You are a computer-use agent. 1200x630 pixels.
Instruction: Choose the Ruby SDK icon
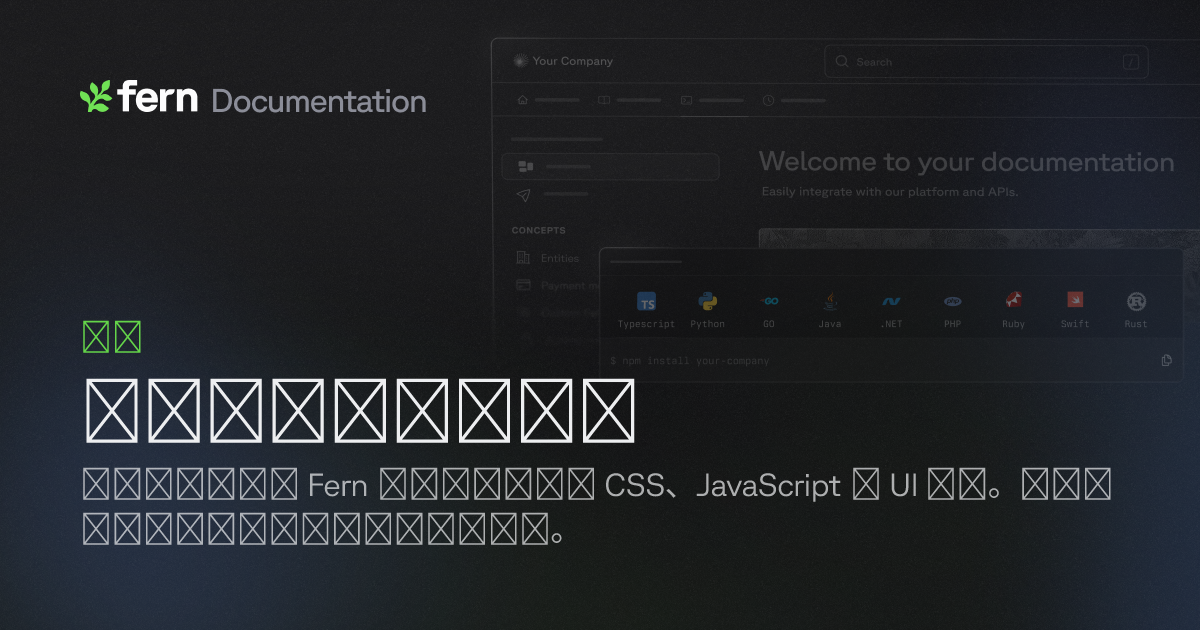(x=1014, y=300)
